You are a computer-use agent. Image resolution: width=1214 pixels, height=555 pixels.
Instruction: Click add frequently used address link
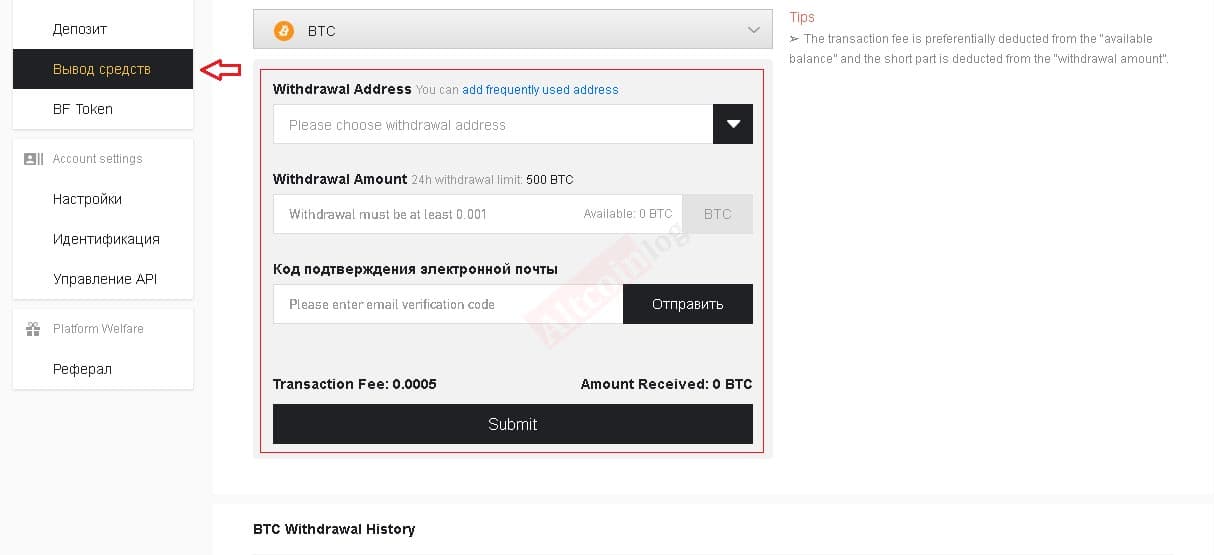click(x=540, y=90)
